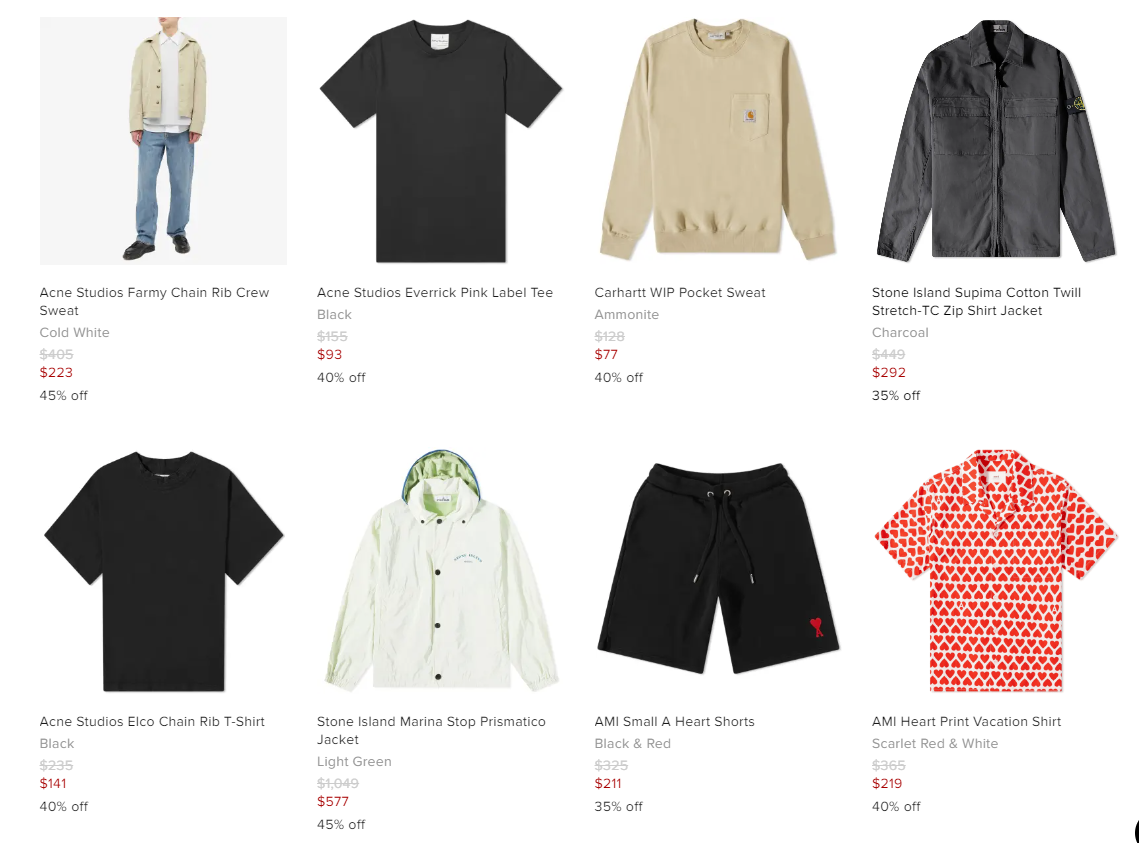
Task: Click AMI Heart Print Vacation Shirt title
Action: point(966,722)
